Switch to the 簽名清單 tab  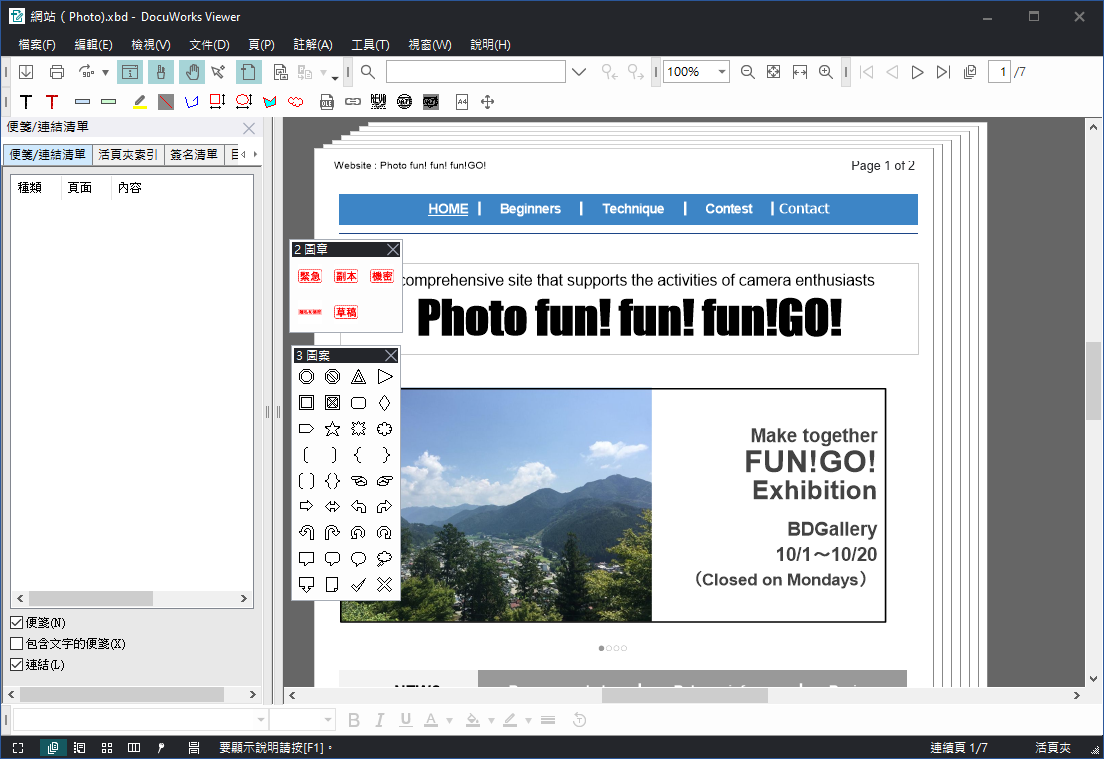click(x=194, y=154)
